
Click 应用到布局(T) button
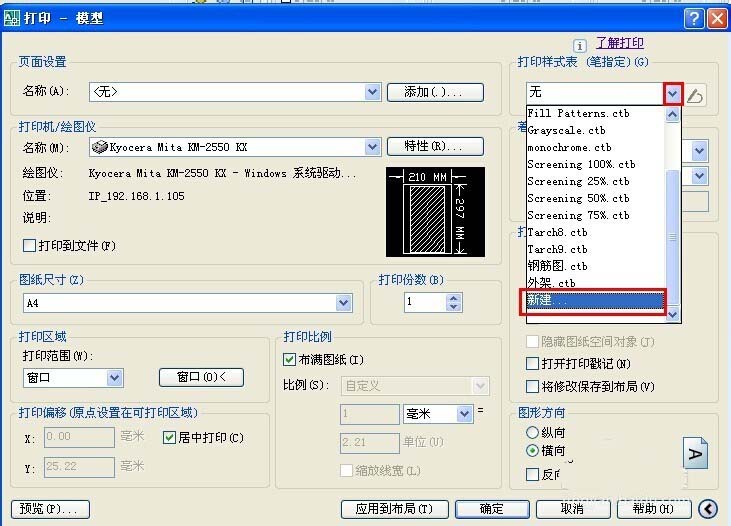[394, 509]
